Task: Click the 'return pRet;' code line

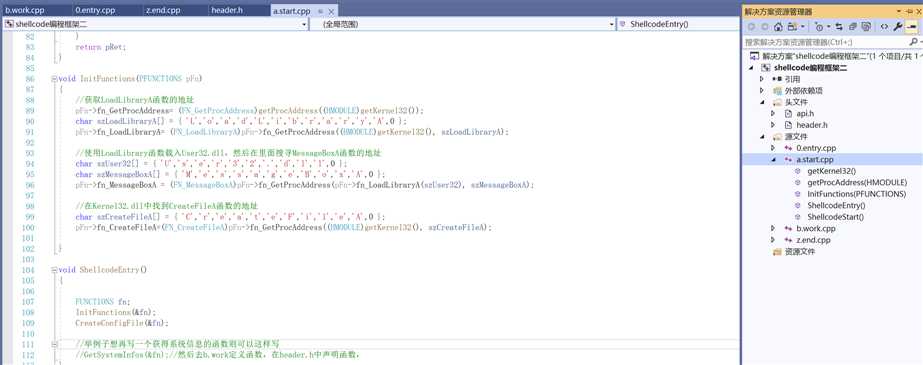Action: (x=101, y=47)
